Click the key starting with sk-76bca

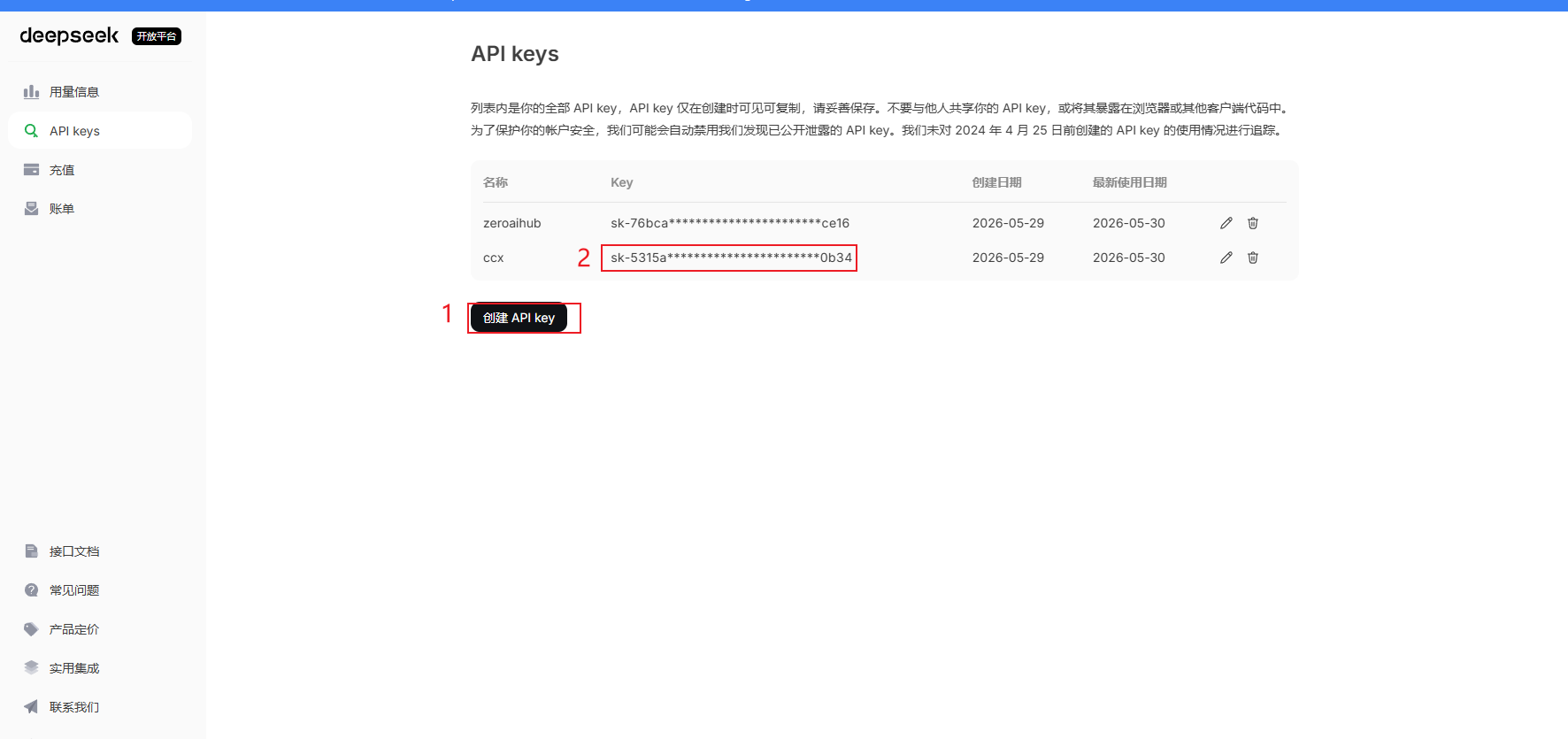coord(730,223)
